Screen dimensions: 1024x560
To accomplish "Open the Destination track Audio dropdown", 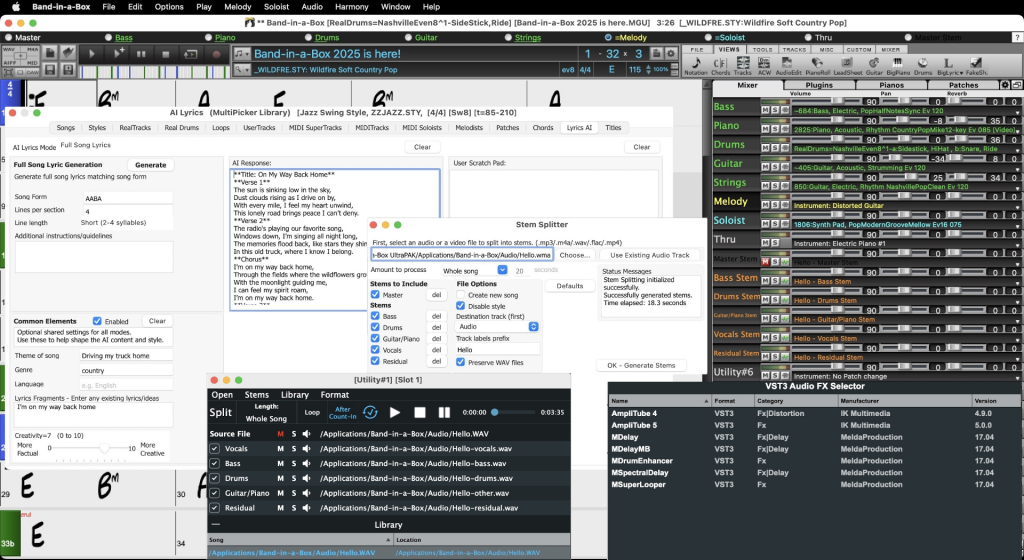I will coord(498,326).
